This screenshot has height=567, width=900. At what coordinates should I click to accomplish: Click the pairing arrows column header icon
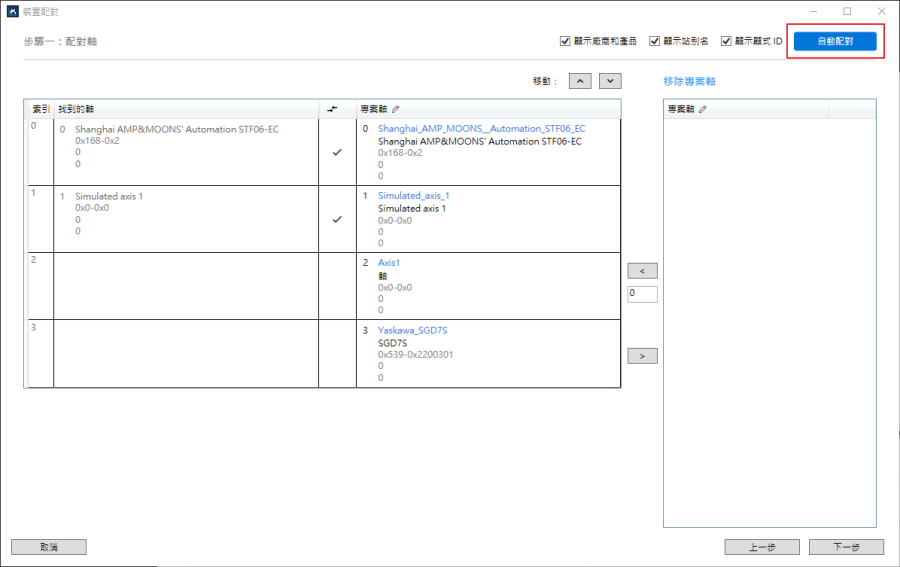tap(332, 109)
